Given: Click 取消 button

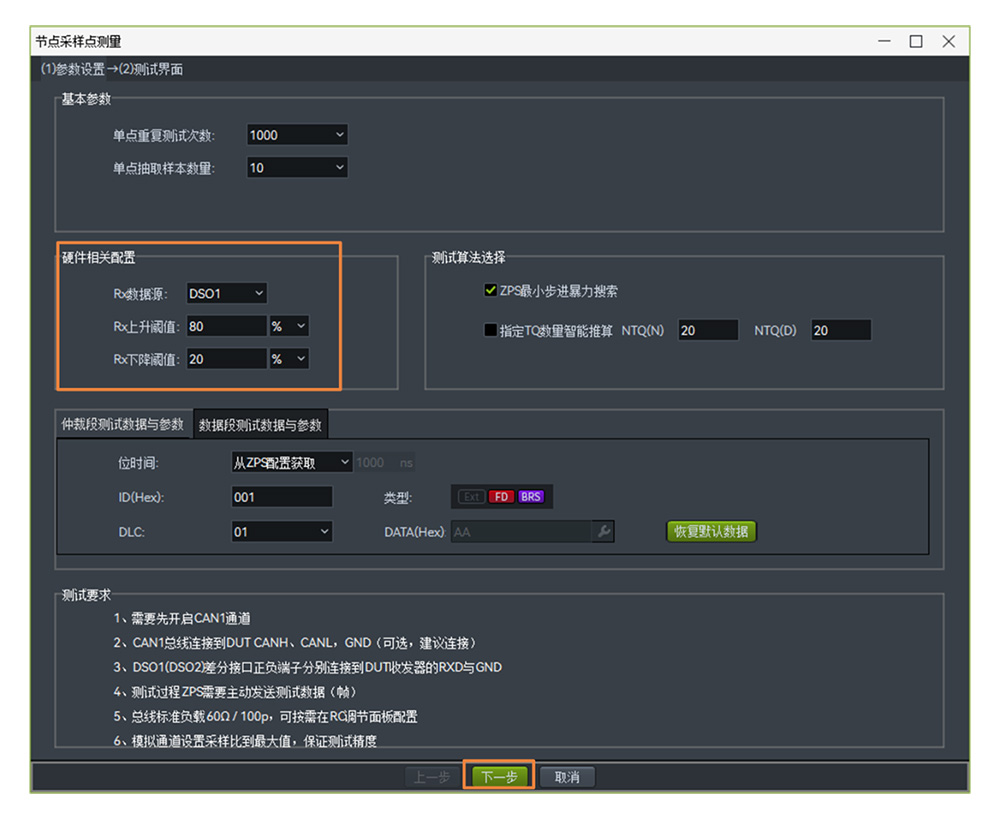Looking at the screenshot, I should (x=567, y=777).
